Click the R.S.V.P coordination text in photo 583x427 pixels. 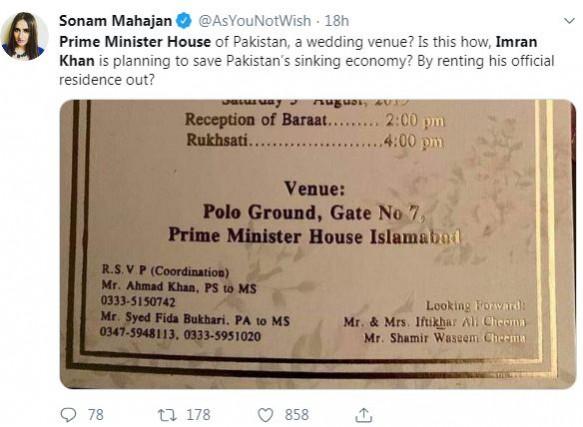pos(165,271)
